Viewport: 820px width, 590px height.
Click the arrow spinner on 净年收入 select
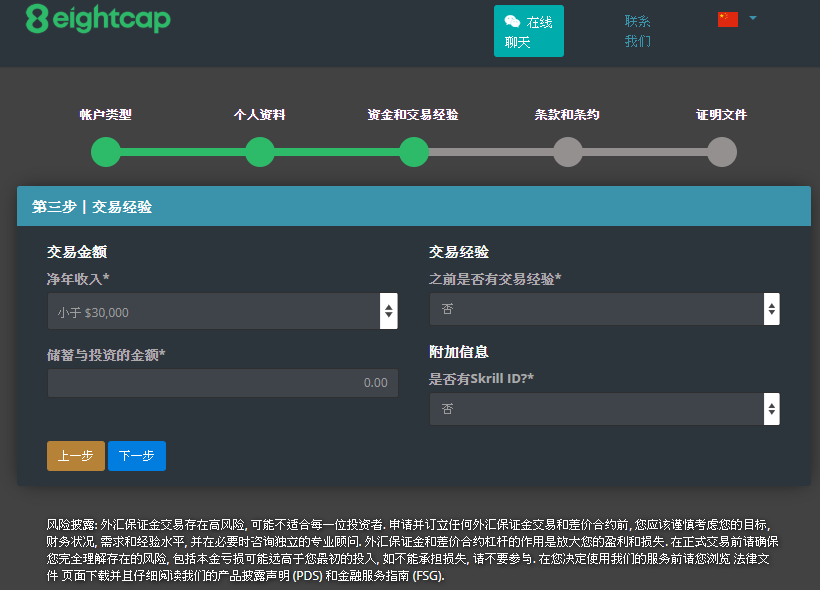click(388, 311)
